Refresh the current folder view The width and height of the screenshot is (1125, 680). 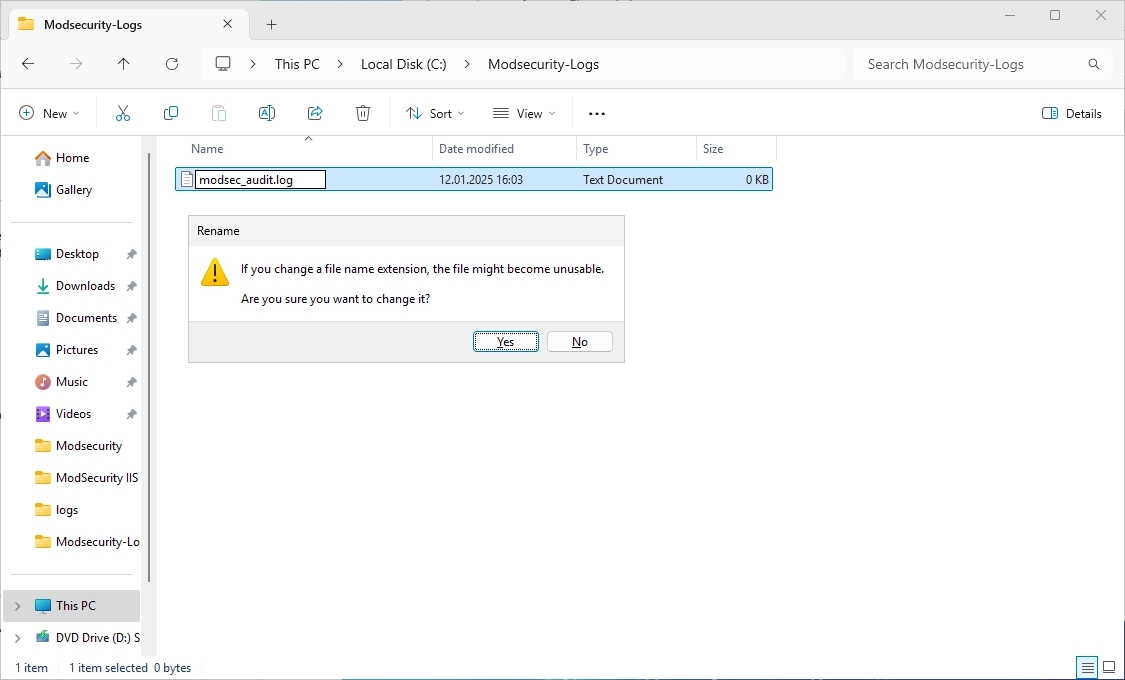(x=172, y=64)
